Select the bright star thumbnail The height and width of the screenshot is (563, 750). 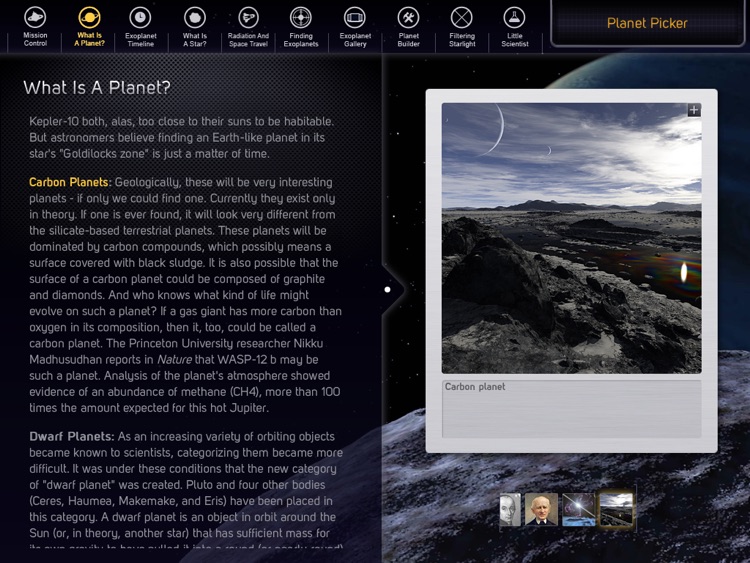point(578,510)
